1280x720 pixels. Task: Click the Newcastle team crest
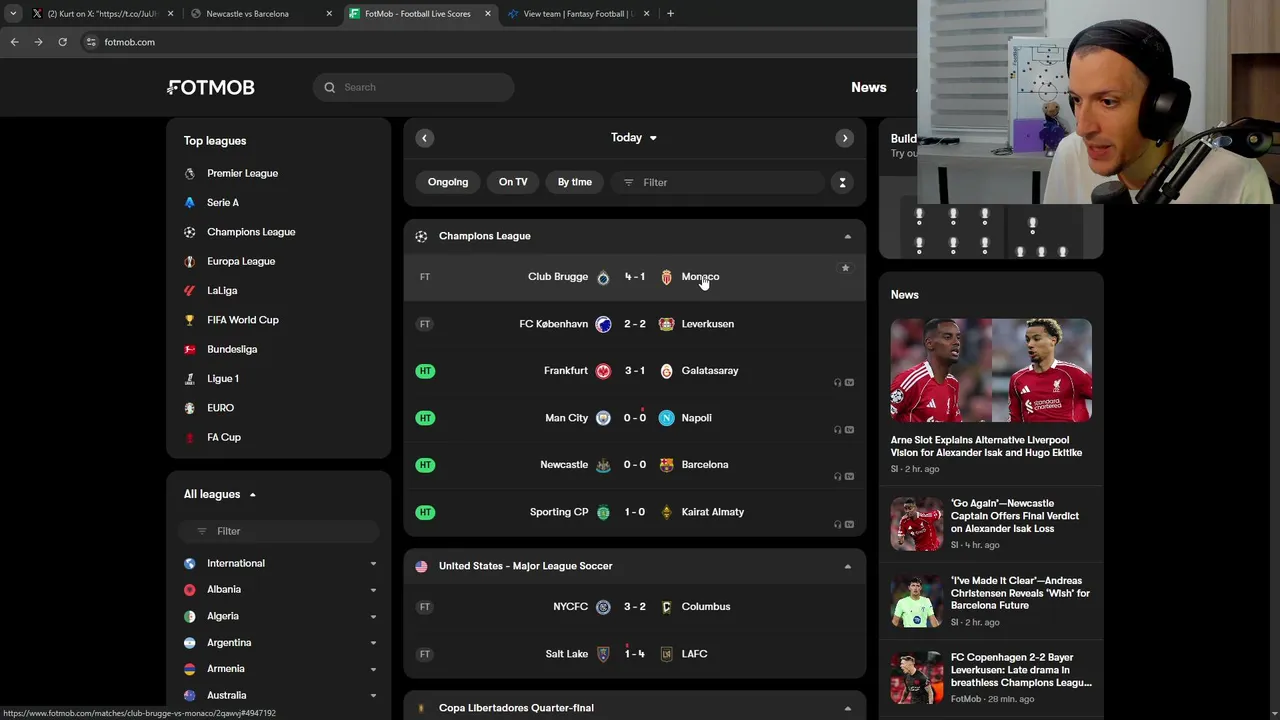pyautogui.click(x=603, y=465)
